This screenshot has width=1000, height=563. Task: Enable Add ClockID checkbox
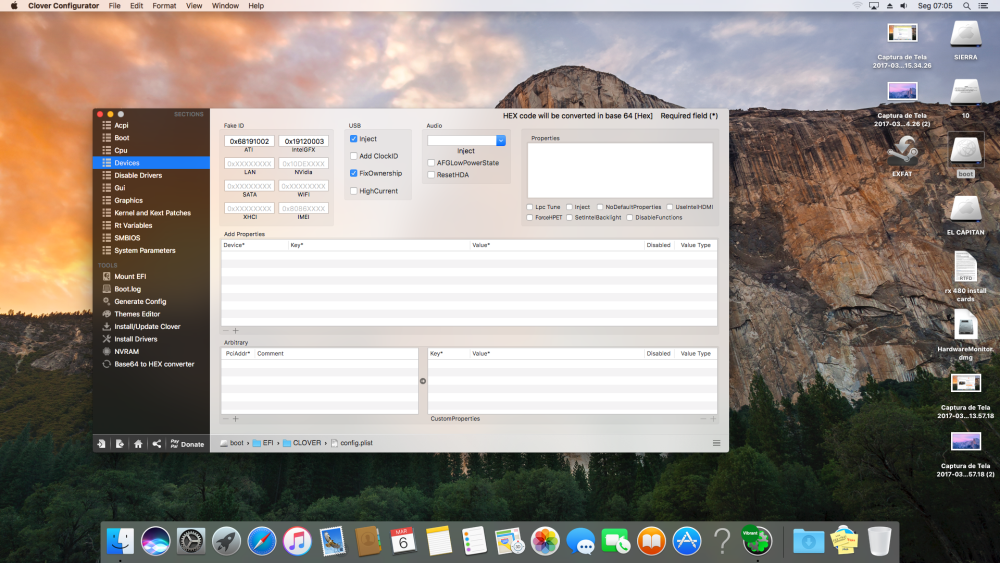[353, 156]
